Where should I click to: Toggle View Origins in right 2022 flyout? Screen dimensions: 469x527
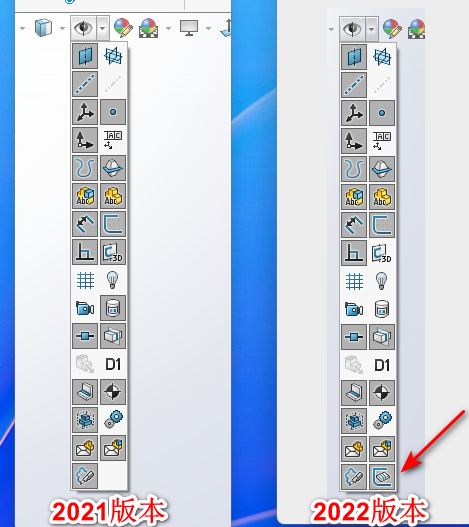click(354, 113)
